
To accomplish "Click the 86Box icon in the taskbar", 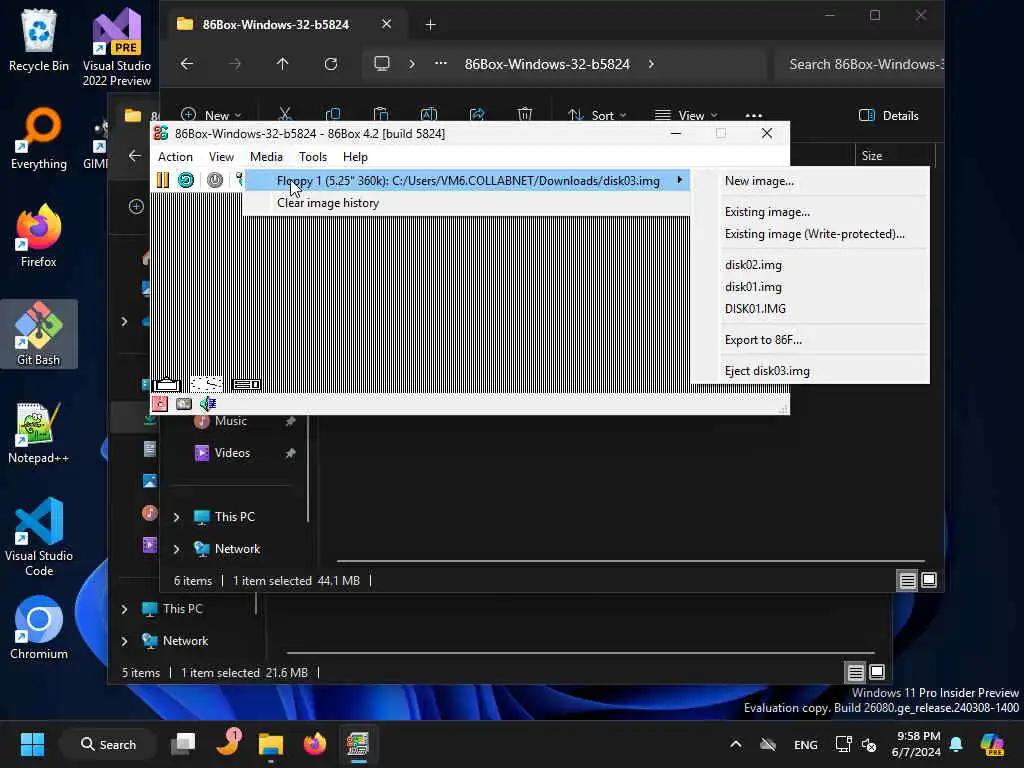I will (x=358, y=744).
